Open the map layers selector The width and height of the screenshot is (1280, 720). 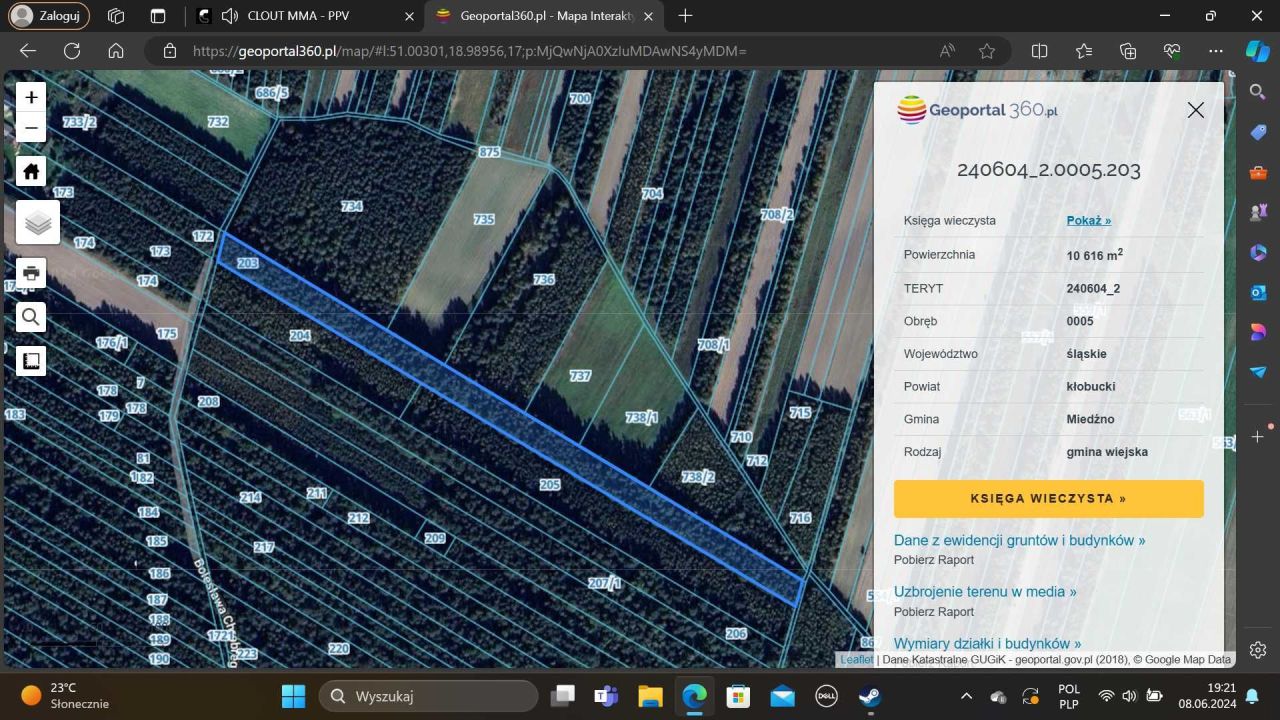click(38, 222)
